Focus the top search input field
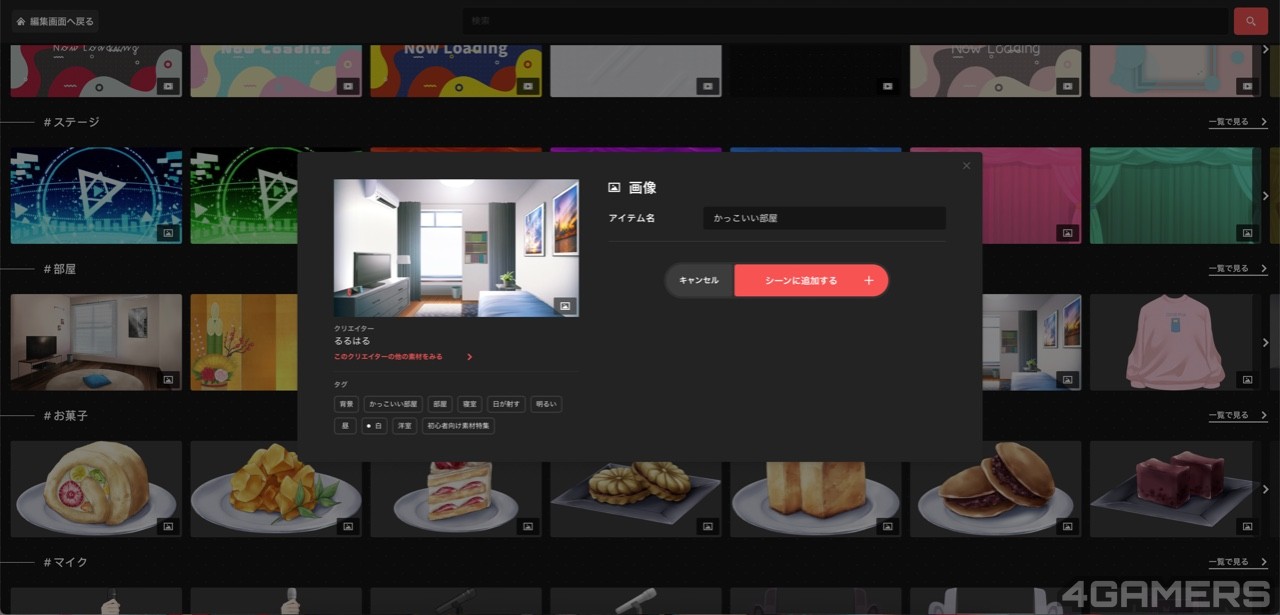1280x615 pixels. point(845,21)
